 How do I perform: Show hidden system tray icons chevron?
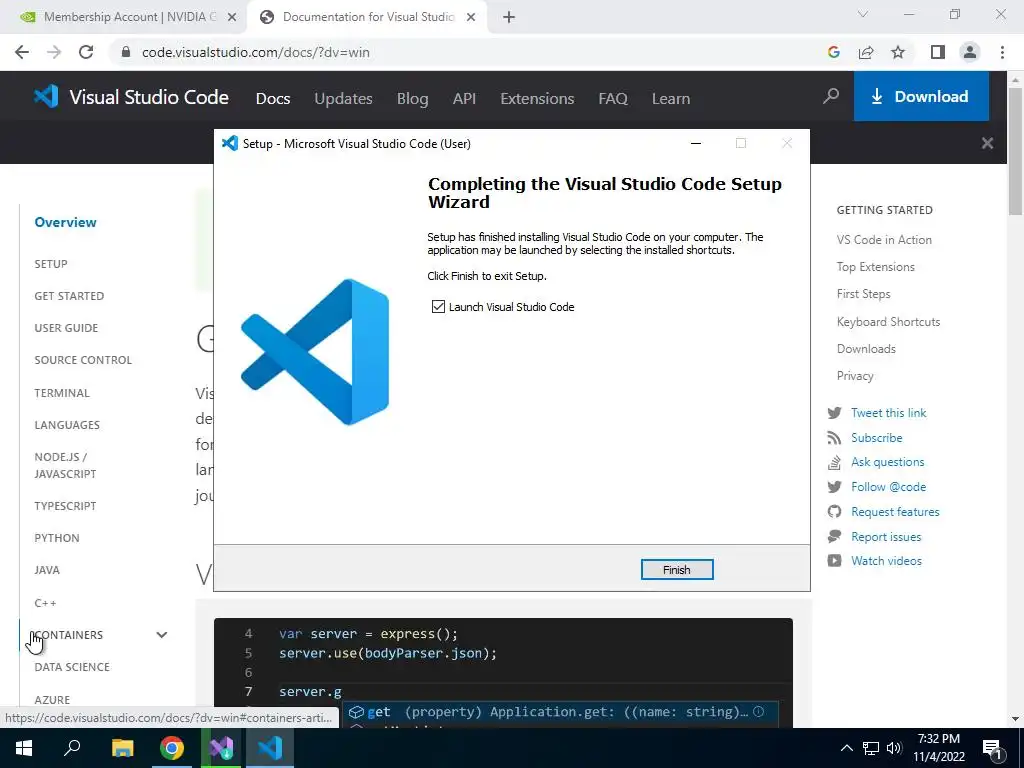[846, 748]
